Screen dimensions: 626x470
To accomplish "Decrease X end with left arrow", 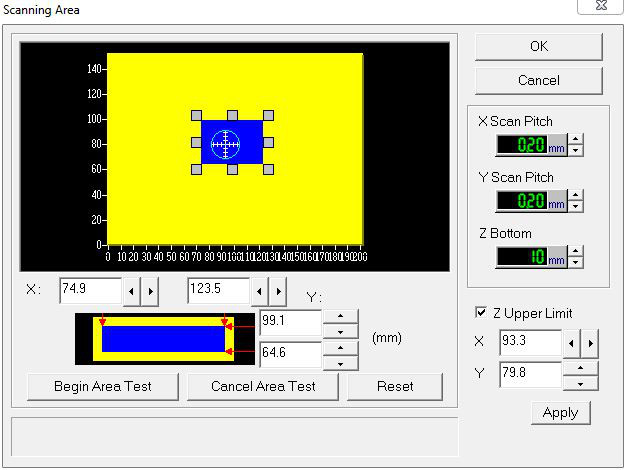I will pyautogui.click(x=260, y=292).
